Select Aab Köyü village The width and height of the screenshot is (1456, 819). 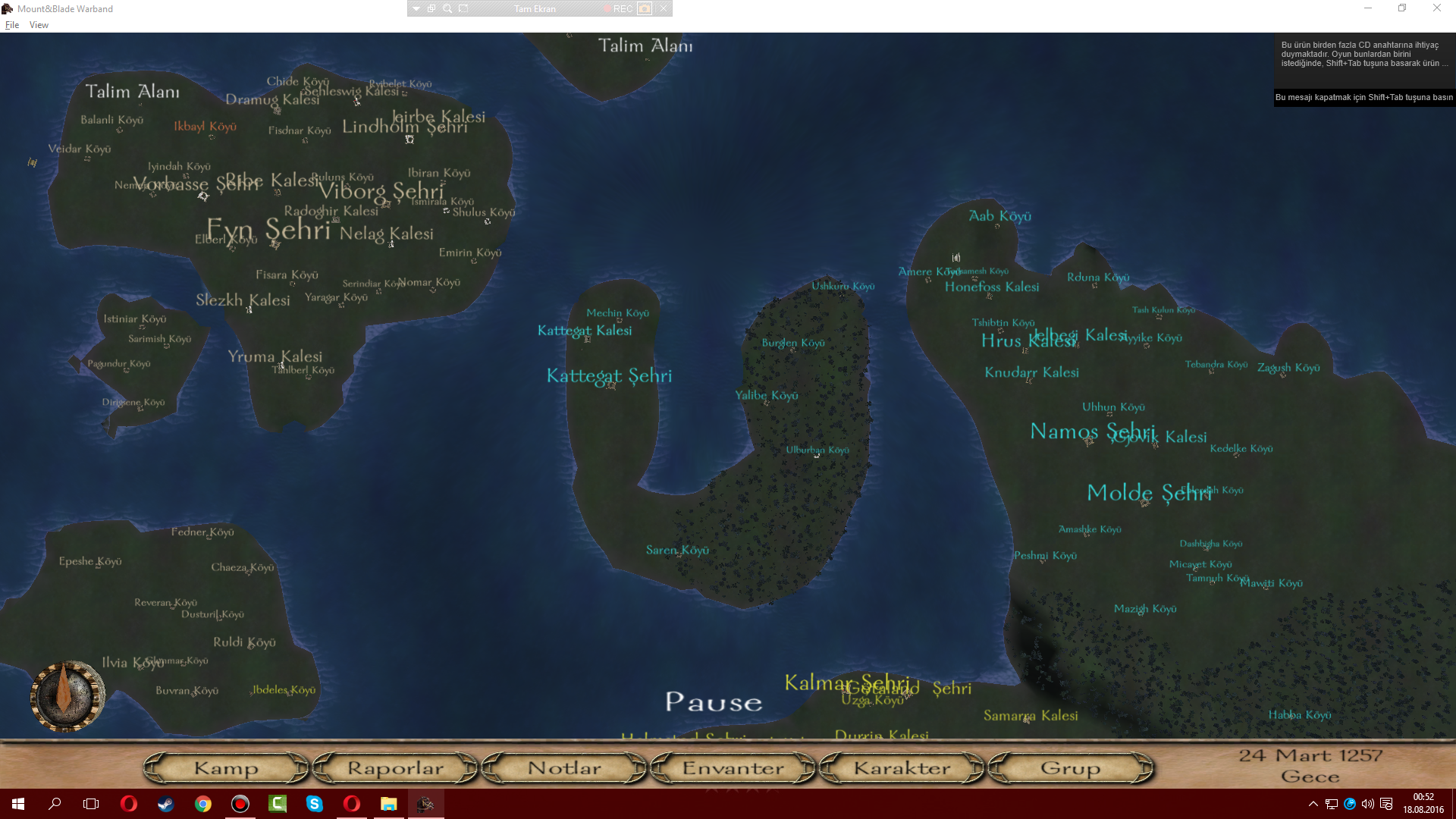[999, 216]
